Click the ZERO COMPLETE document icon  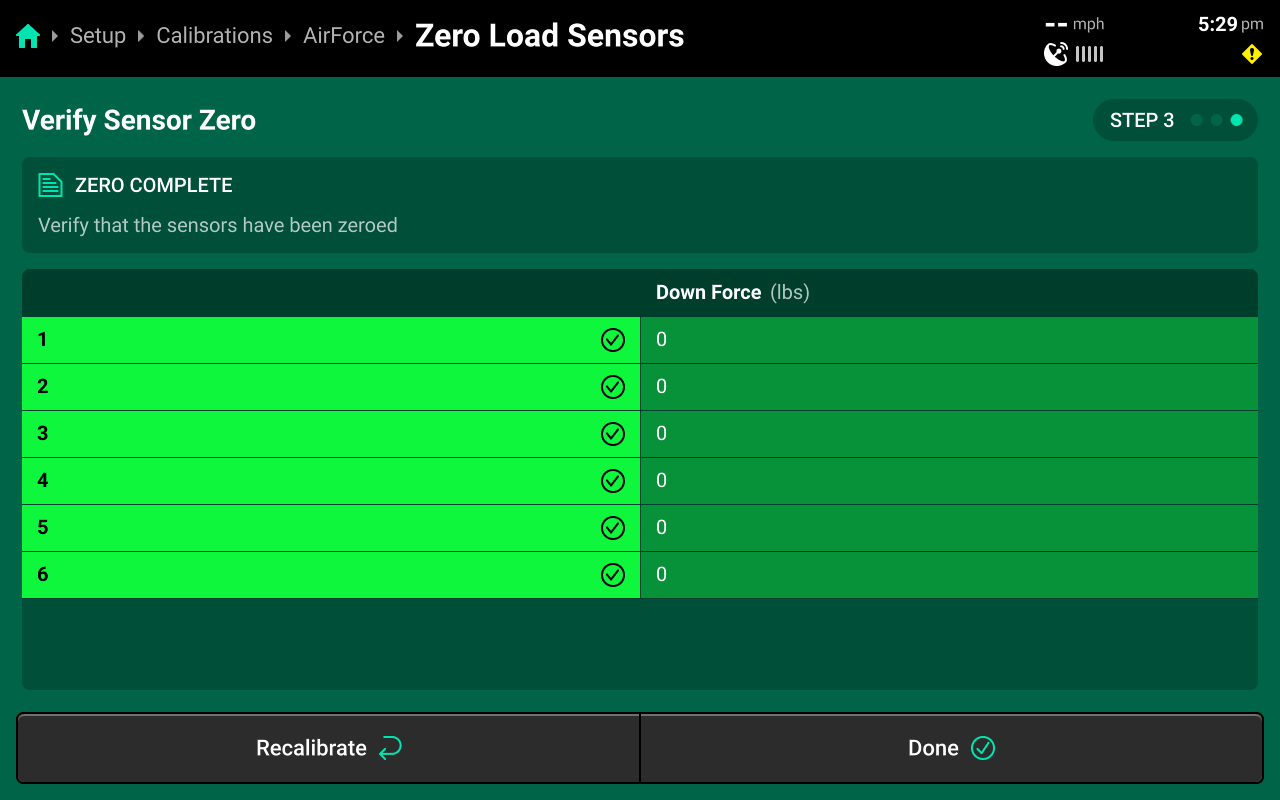[50, 185]
